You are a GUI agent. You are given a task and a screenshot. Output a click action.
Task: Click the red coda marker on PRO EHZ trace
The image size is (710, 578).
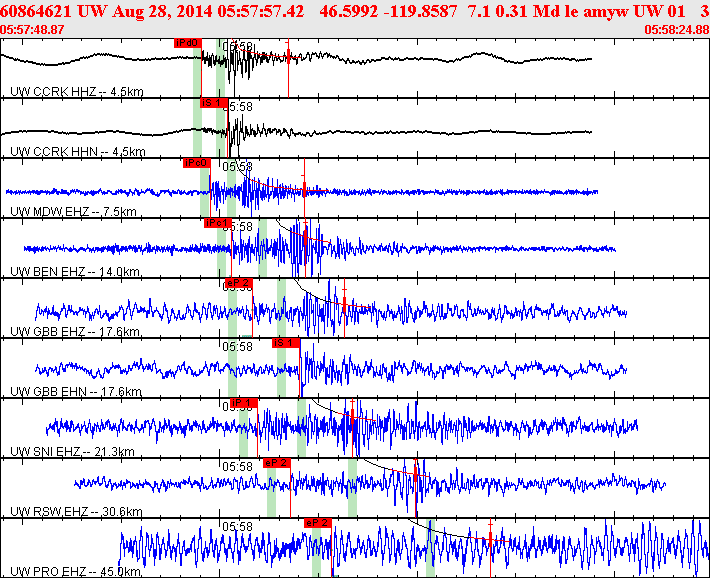click(x=490, y=539)
